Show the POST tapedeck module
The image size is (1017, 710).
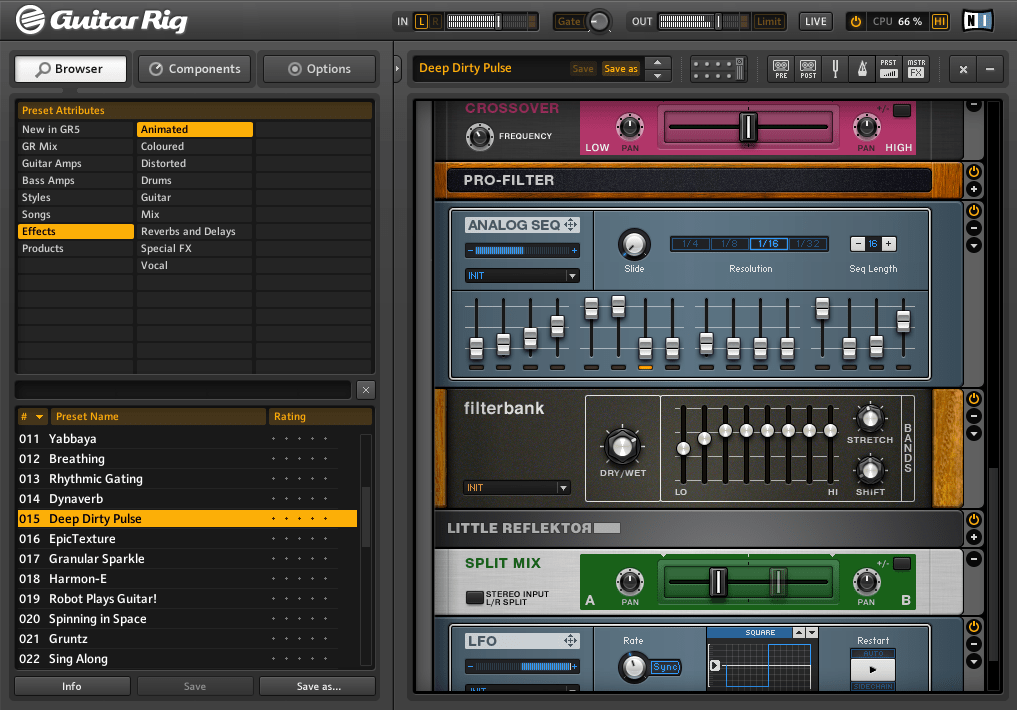coord(808,68)
